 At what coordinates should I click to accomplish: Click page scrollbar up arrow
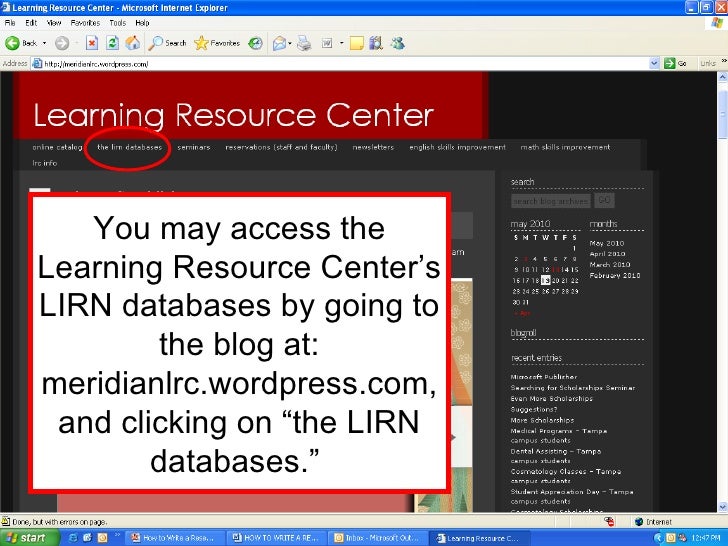(x=722, y=77)
